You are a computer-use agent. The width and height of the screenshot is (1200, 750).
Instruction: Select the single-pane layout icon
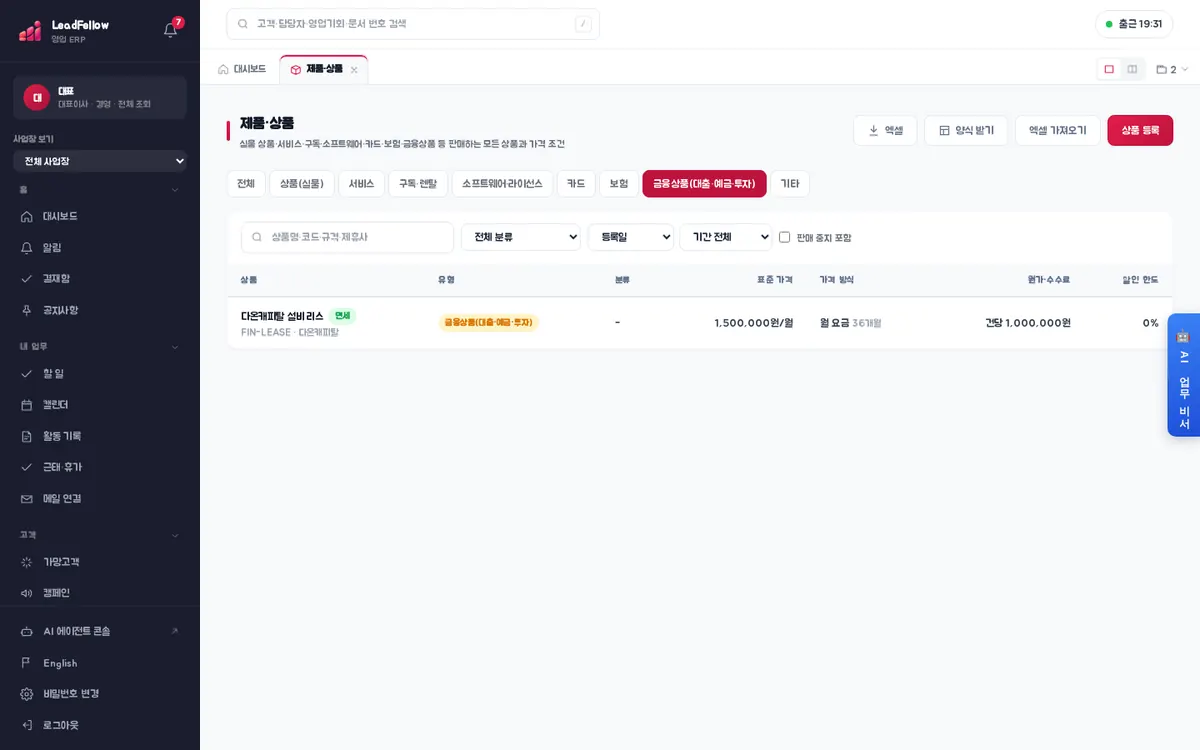[1109, 69]
